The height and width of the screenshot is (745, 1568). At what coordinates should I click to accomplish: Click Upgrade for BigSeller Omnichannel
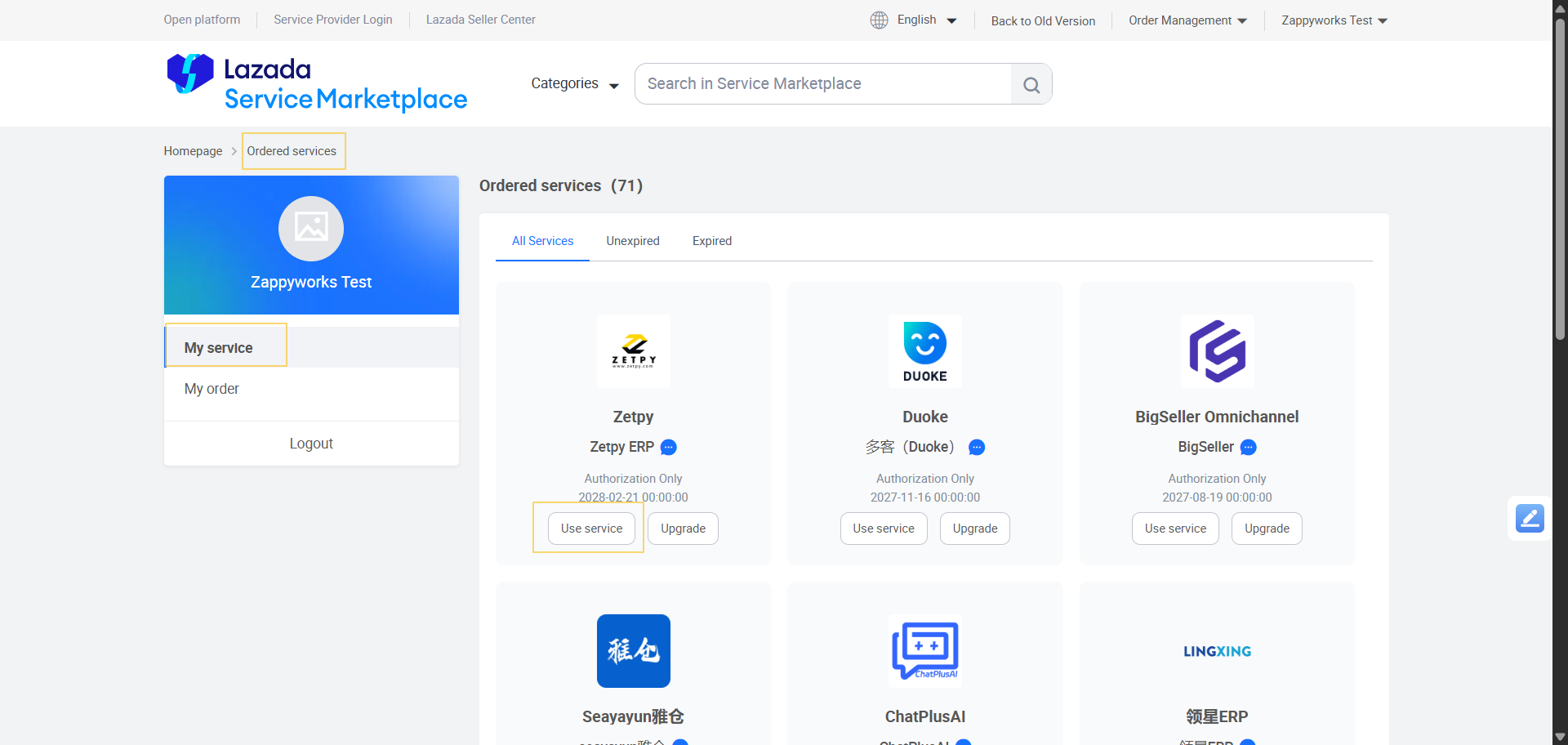(x=1267, y=529)
